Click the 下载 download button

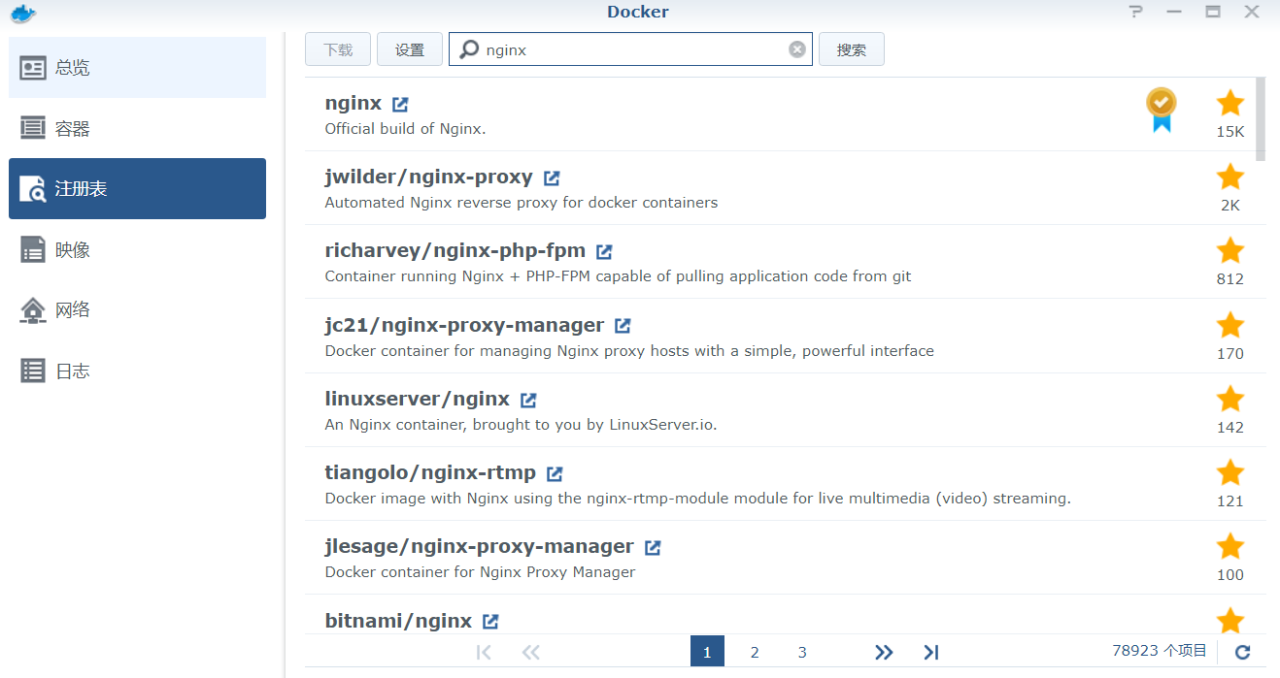click(338, 49)
